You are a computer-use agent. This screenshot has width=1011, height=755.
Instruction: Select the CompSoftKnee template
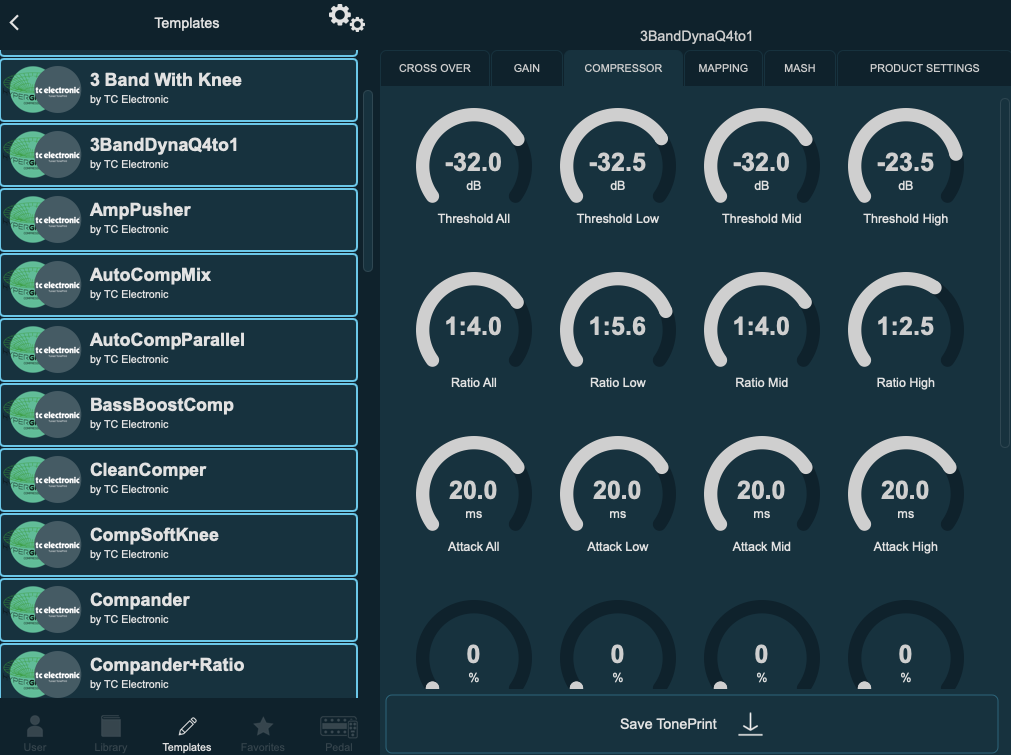coord(179,545)
